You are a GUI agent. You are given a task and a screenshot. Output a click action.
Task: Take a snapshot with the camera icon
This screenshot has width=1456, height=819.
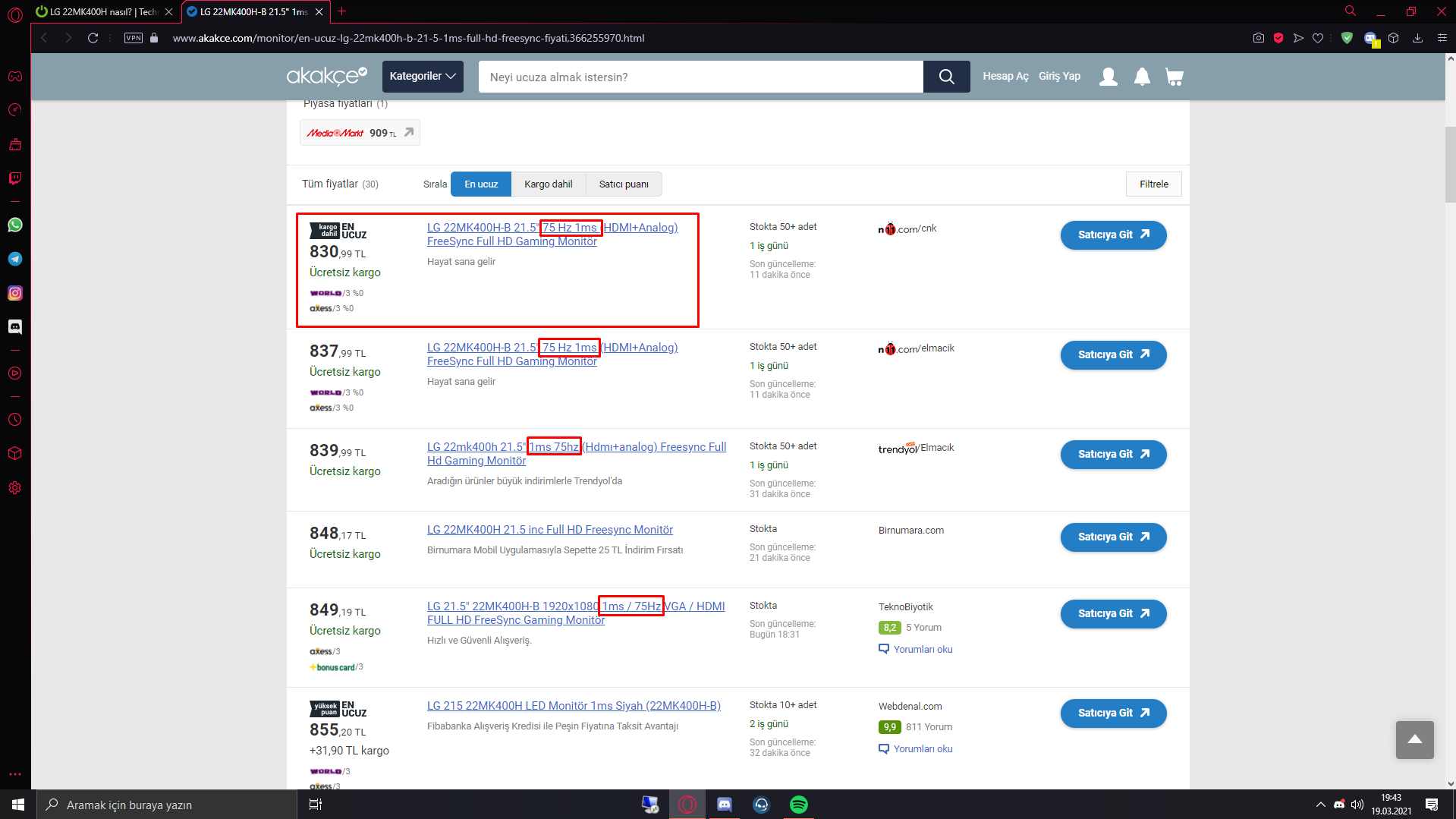[1259, 38]
